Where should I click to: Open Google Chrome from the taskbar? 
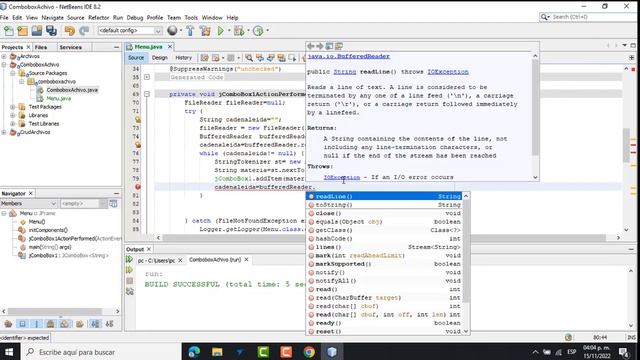tap(309, 352)
